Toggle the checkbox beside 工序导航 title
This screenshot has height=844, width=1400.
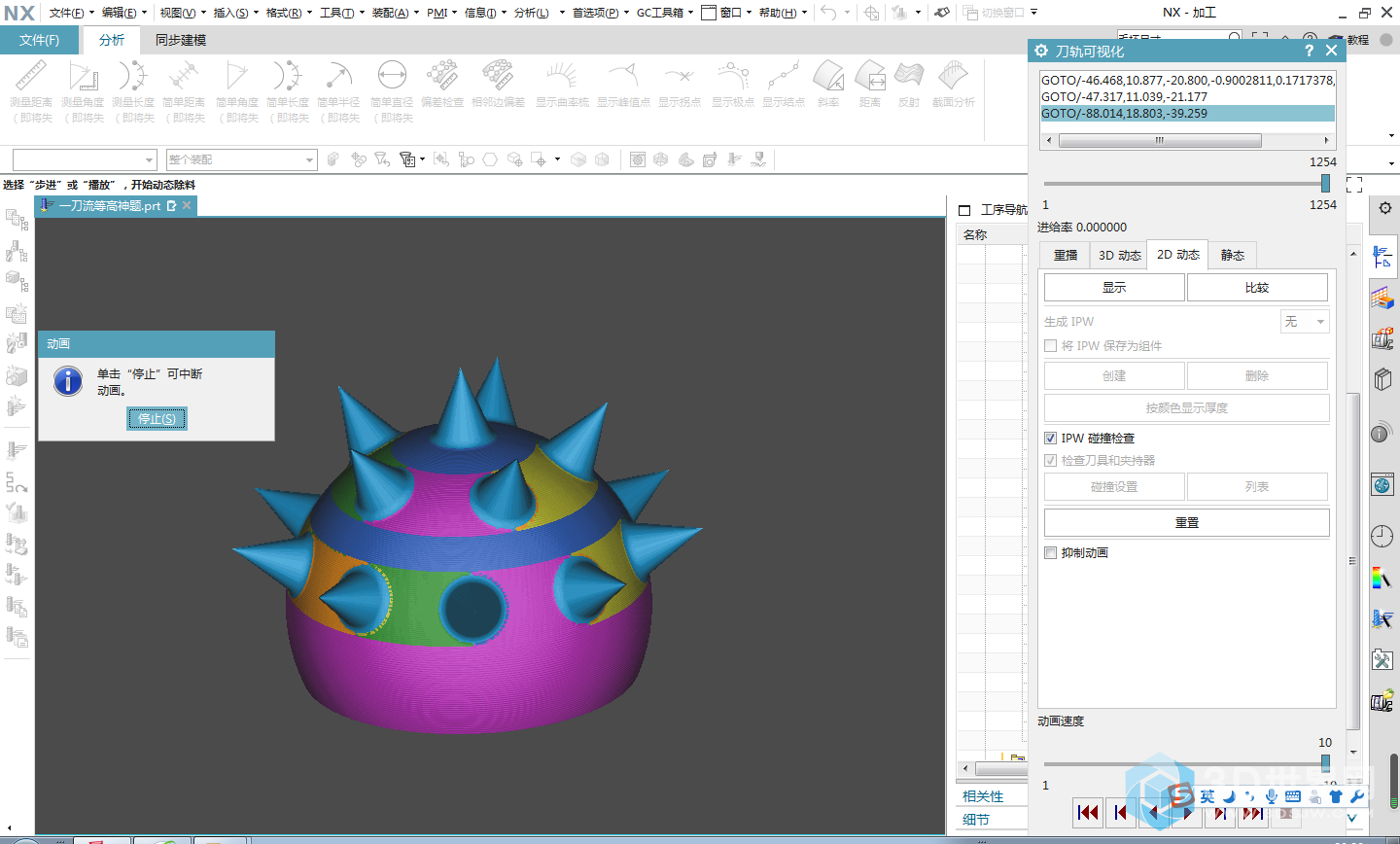(964, 210)
